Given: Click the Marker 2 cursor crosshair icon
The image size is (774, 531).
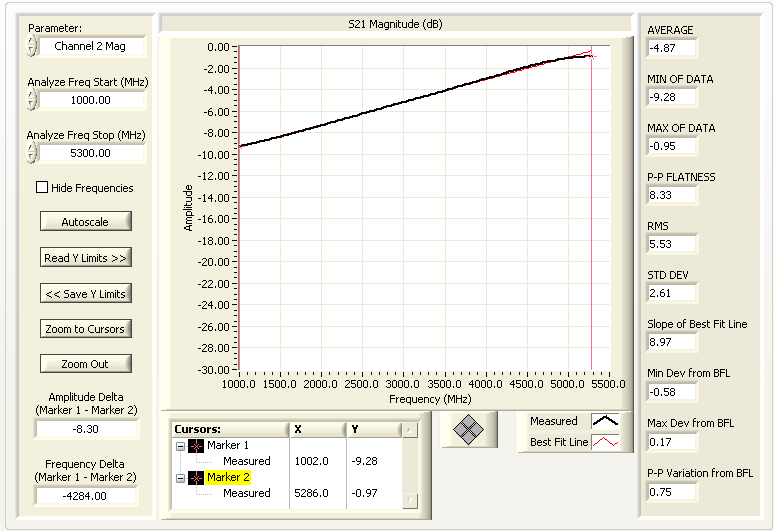Looking at the screenshot, I should (196, 478).
